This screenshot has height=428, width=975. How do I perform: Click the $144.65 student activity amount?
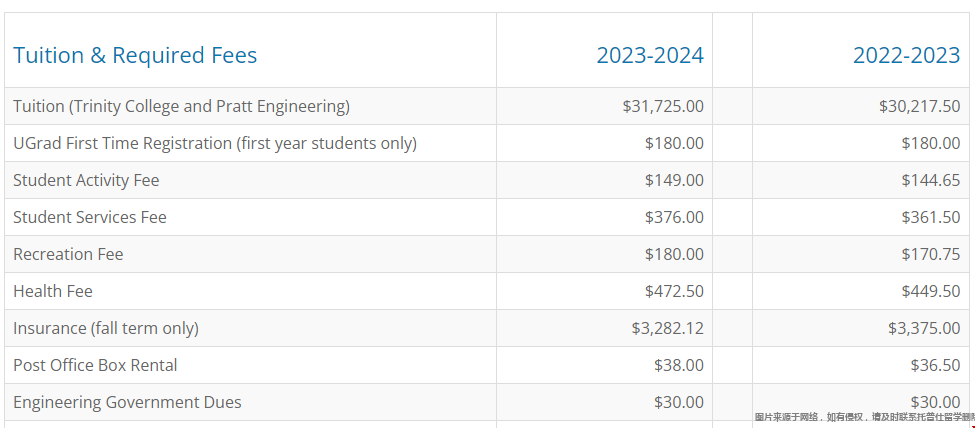pyautogui.click(x=931, y=180)
